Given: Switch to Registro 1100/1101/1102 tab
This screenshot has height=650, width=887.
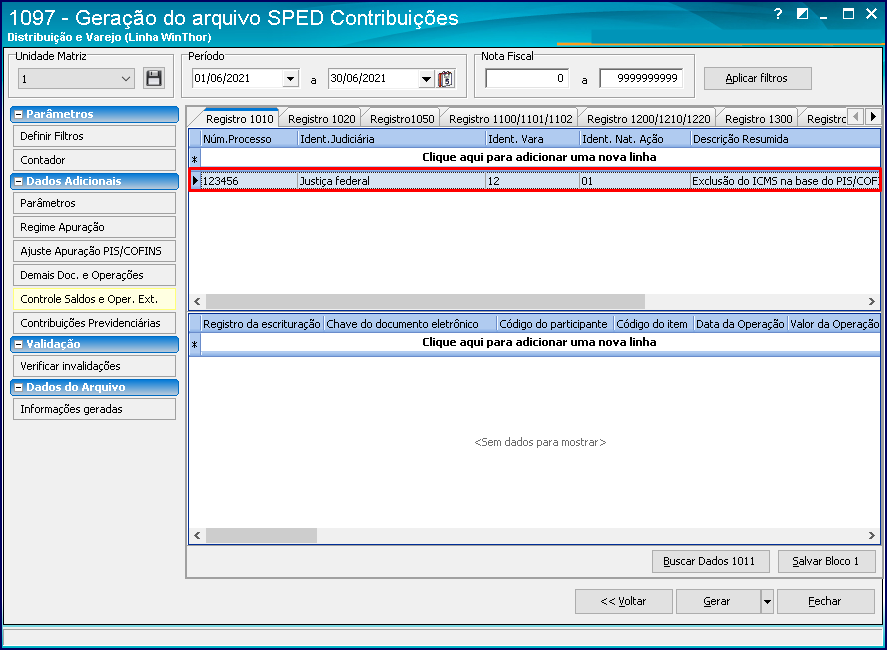Looking at the screenshot, I should pyautogui.click(x=510, y=119).
